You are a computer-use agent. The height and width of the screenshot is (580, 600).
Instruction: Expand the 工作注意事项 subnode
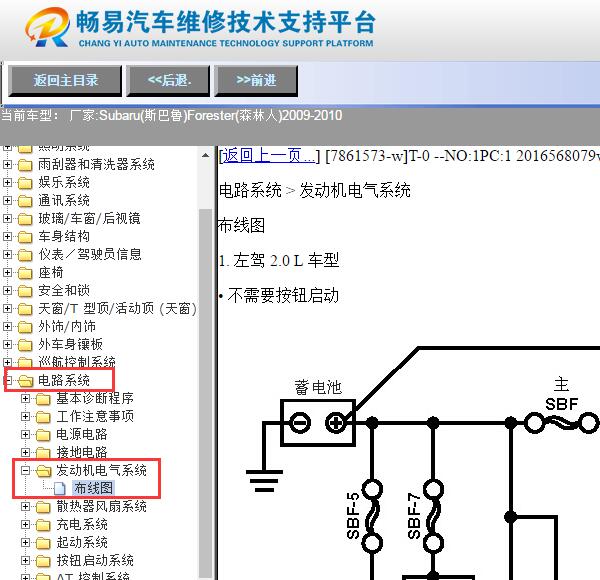click(25, 416)
